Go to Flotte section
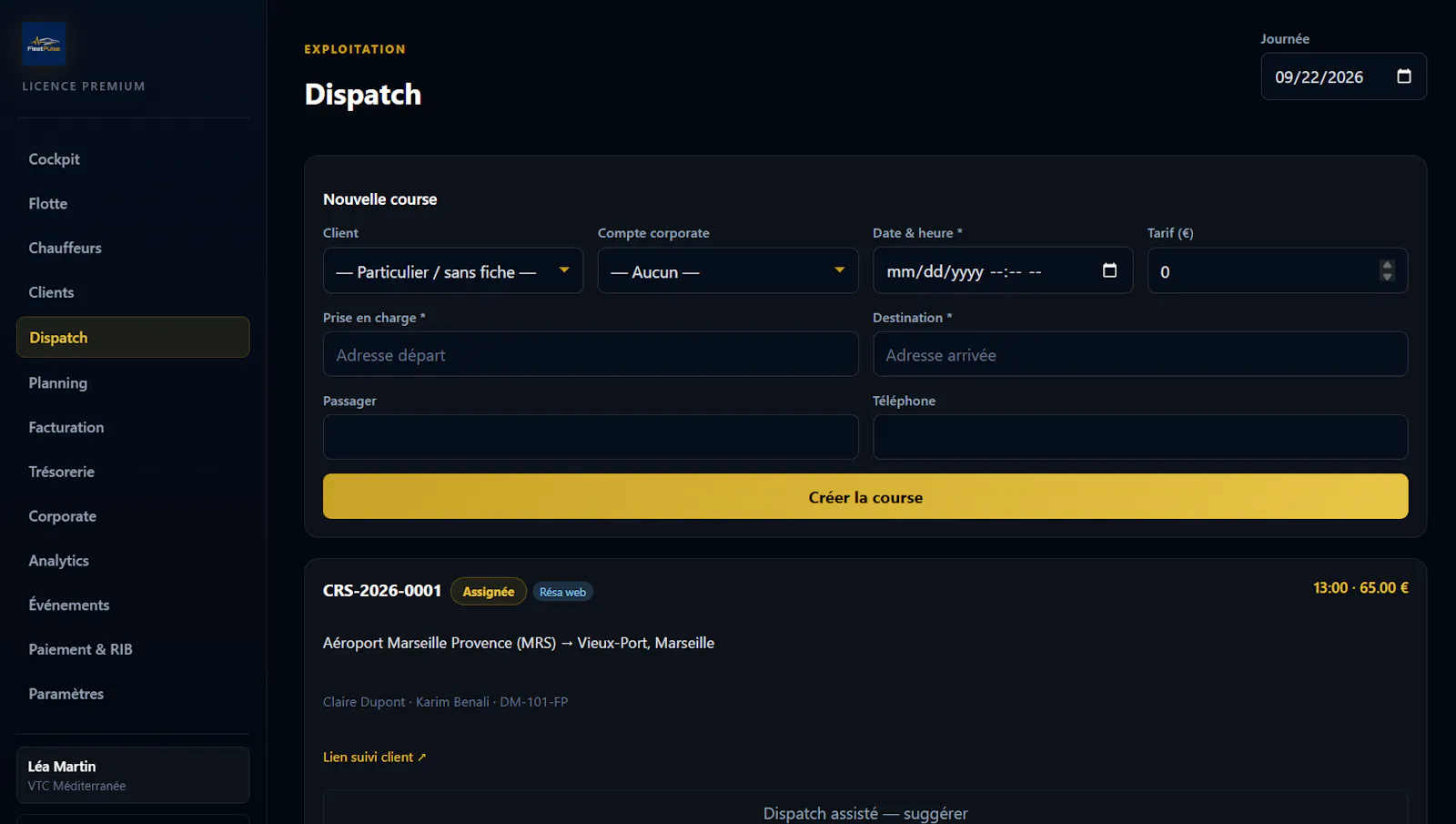The width and height of the screenshot is (1456, 824). click(x=133, y=204)
